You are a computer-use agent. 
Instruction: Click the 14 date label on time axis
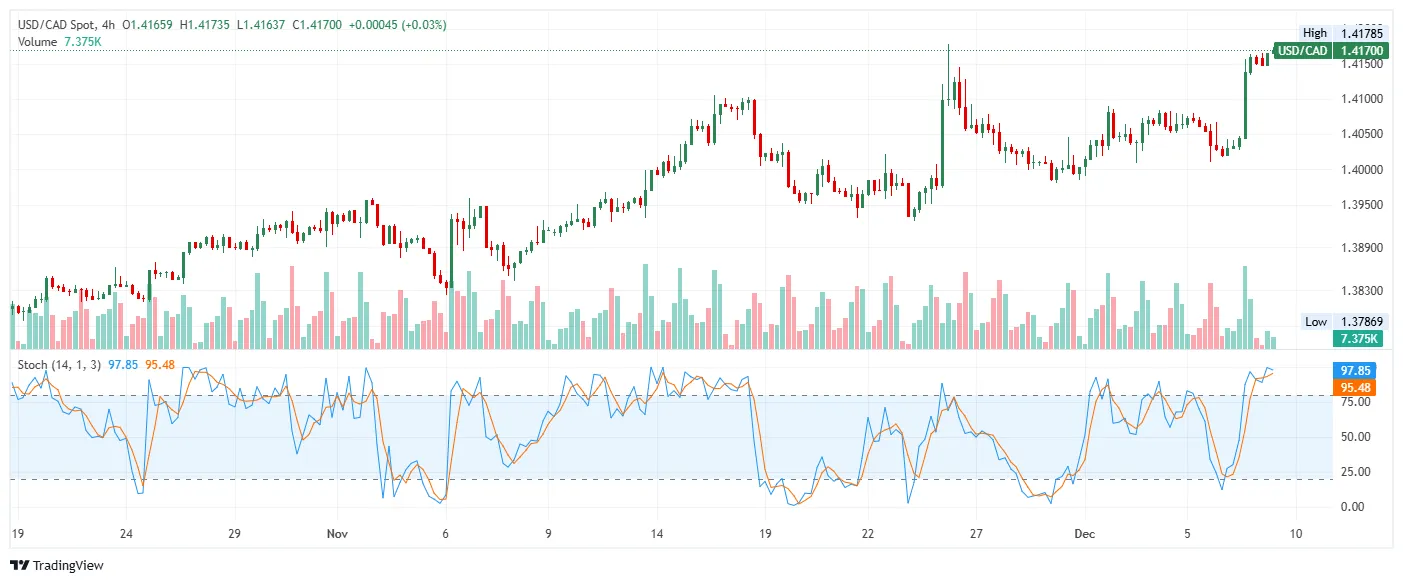[656, 534]
